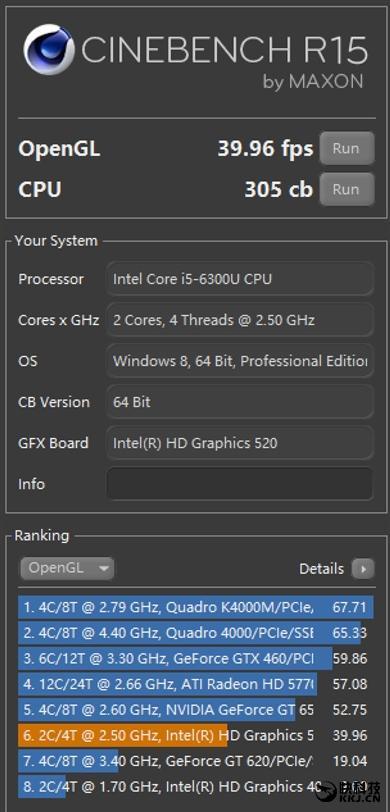Click the CB Version 64 Bit field
This screenshot has width=390, height=812.
tap(239, 402)
